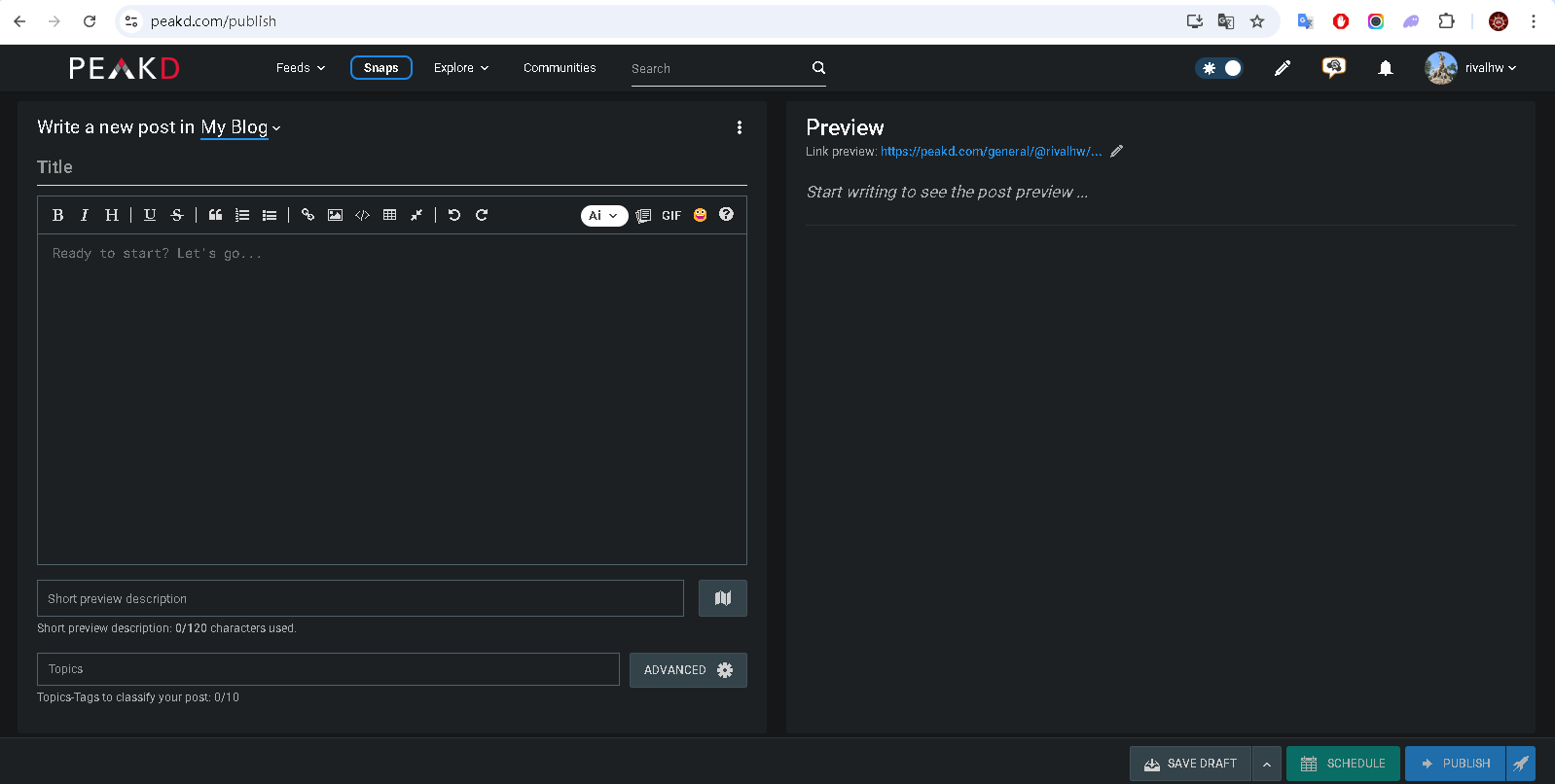Insert a heading with the H button
This screenshot has height=784, width=1555.
[112, 215]
